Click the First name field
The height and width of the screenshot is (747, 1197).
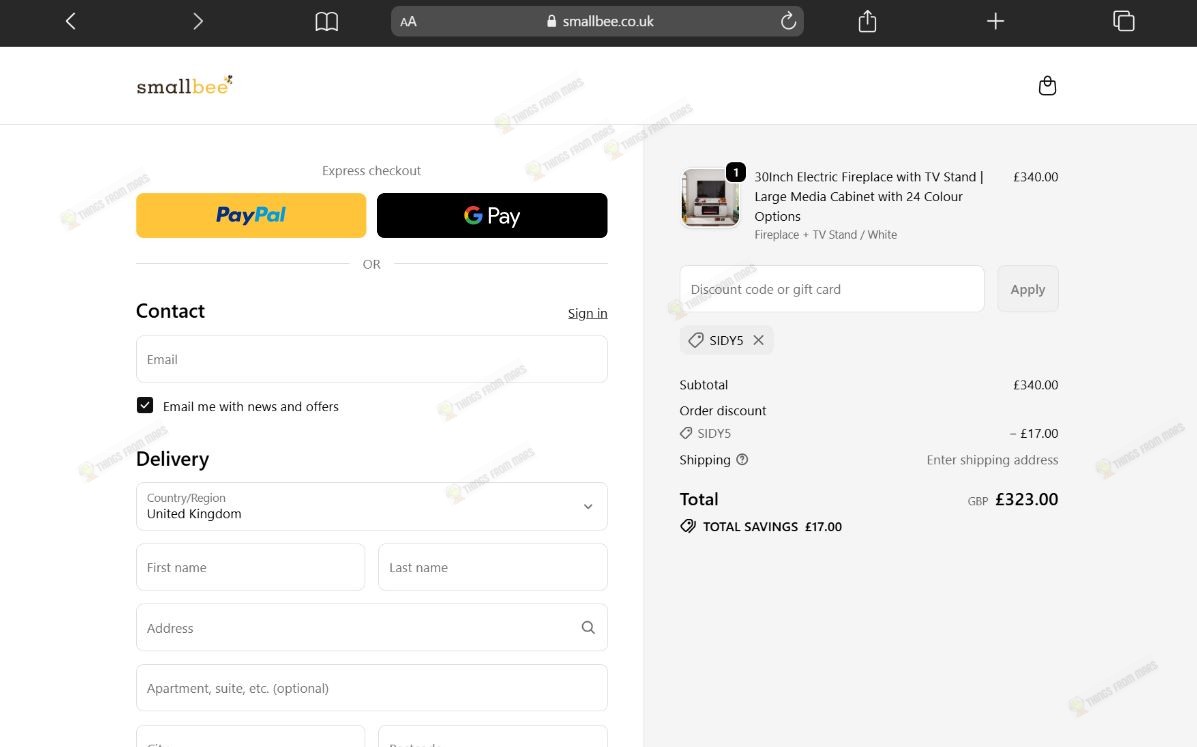pyautogui.click(x=250, y=567)
